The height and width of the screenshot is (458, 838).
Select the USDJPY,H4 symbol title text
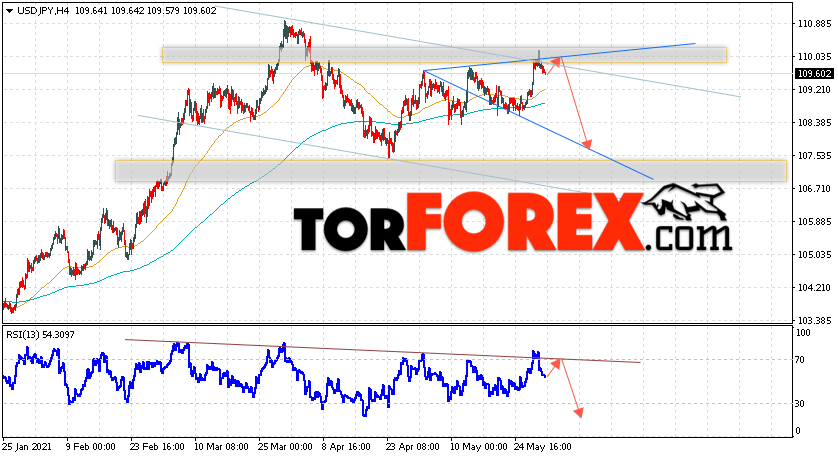[43, 11]
